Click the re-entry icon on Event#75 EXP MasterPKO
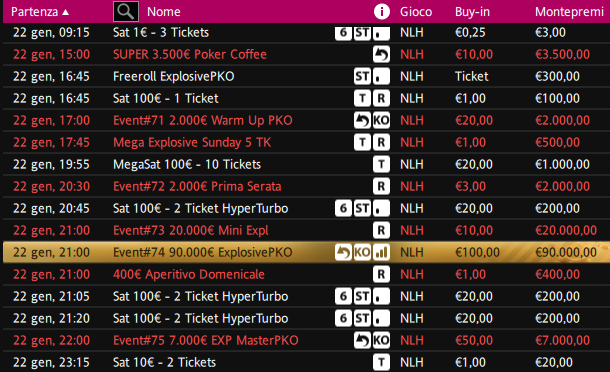This screenshot has height=372, width=610. pyautogui.click(x=362, y=340)
